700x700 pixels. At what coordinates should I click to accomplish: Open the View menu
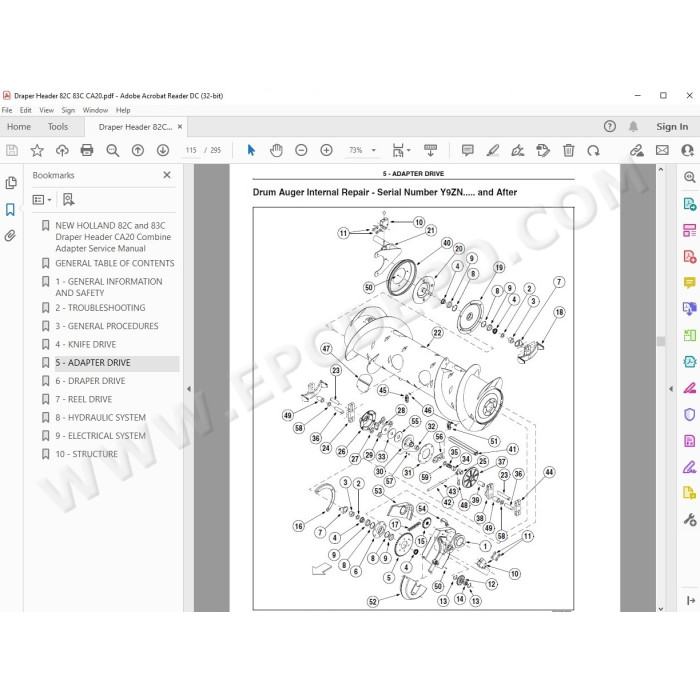tap(46, 110)
